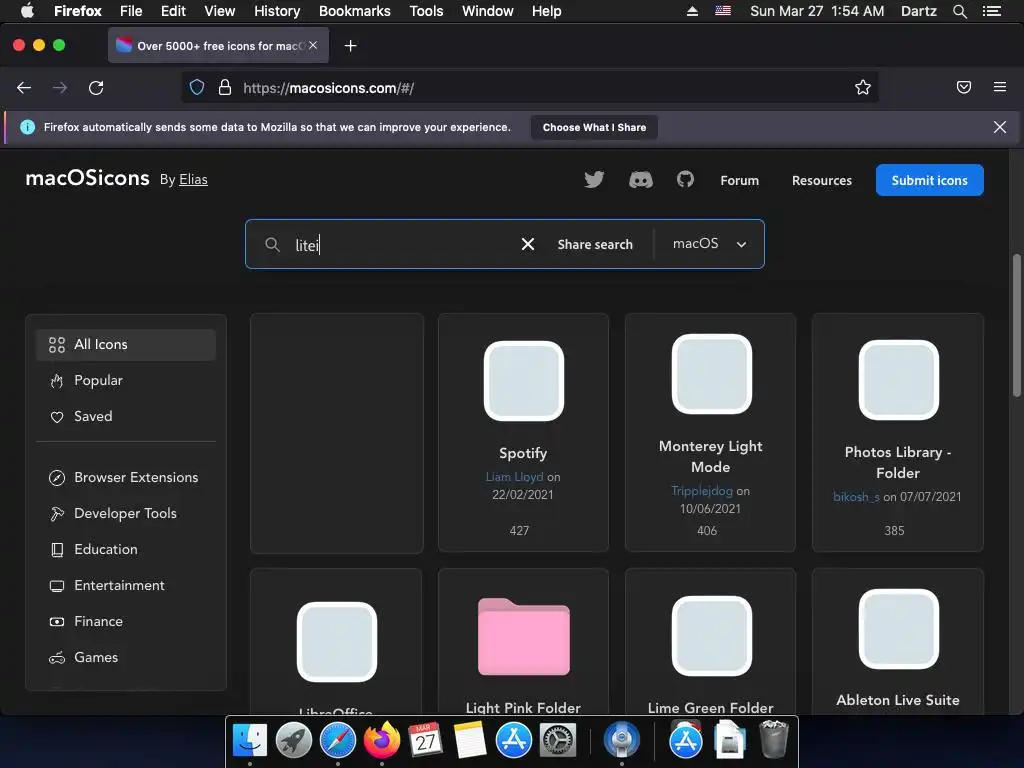This screenshot has width=1024, height=768.
Task: Open Tripplejdog's profile link
Action: pos(702,490)
